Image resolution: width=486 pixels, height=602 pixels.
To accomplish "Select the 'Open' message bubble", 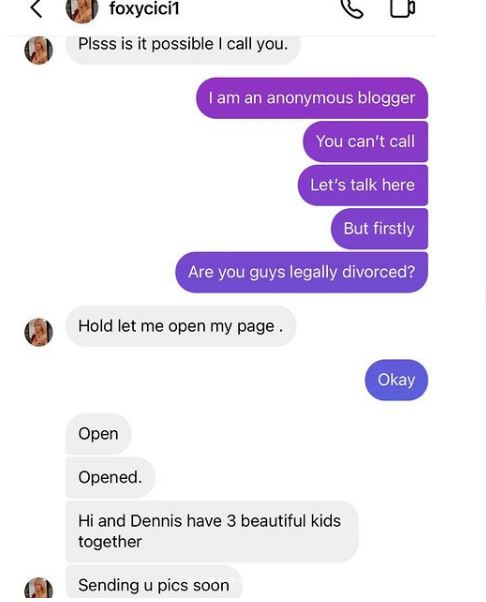I will pyautogui.click(x=98, y=434).
